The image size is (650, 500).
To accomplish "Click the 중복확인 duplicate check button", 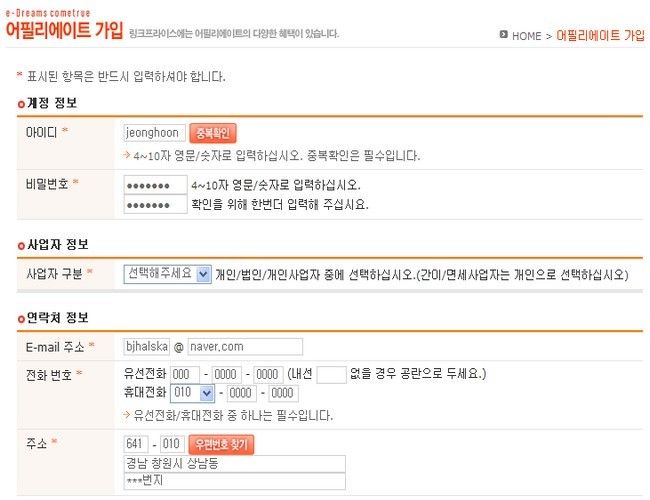I will tap(213, 133).
